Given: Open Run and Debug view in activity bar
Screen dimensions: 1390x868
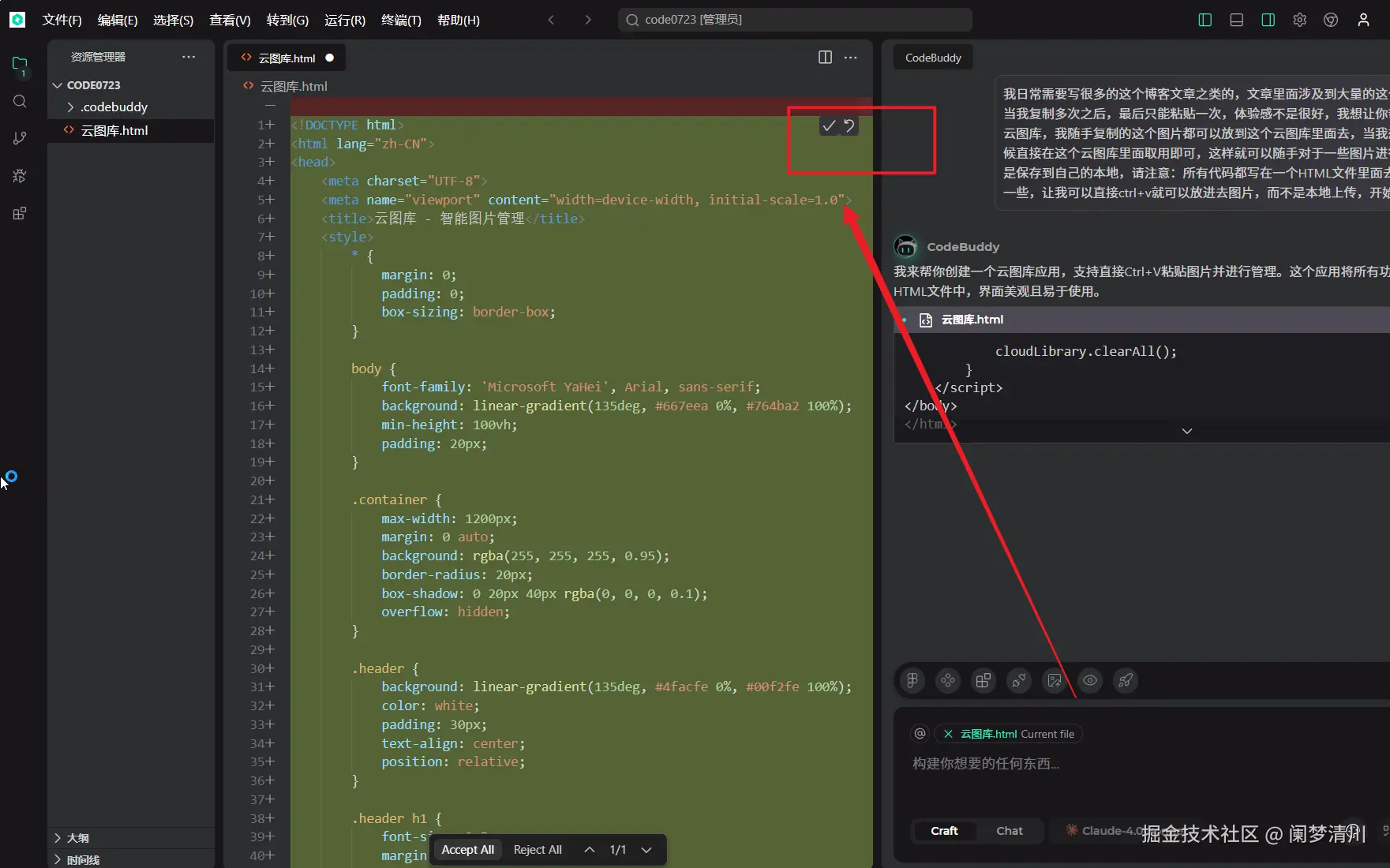Looking at the screenshot, I should [20, 175].
